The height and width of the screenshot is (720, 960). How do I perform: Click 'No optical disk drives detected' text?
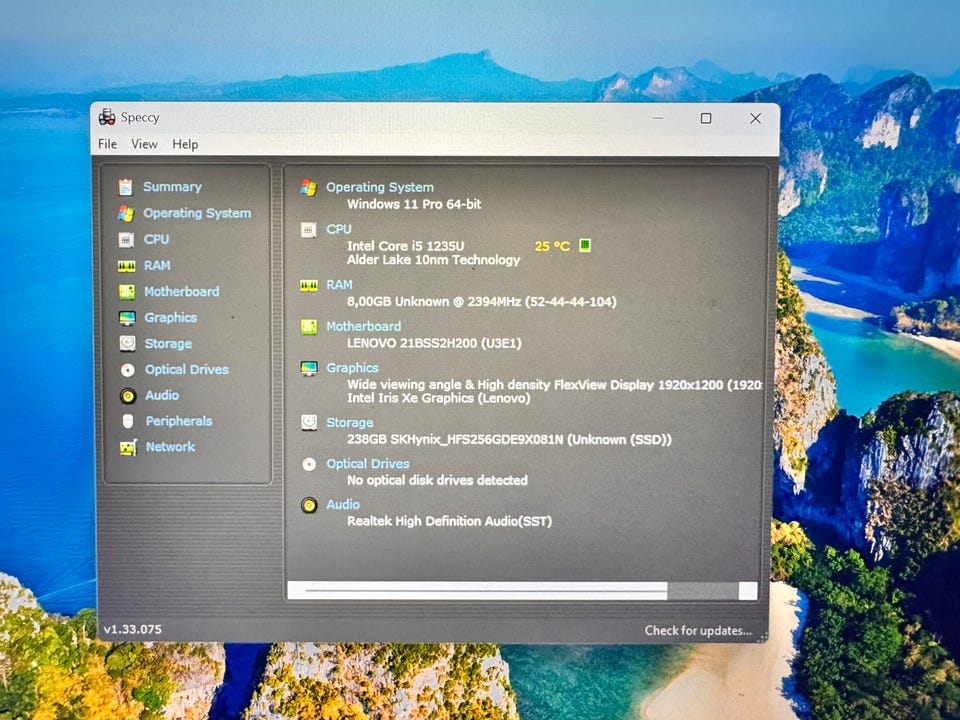click(437, 481)
